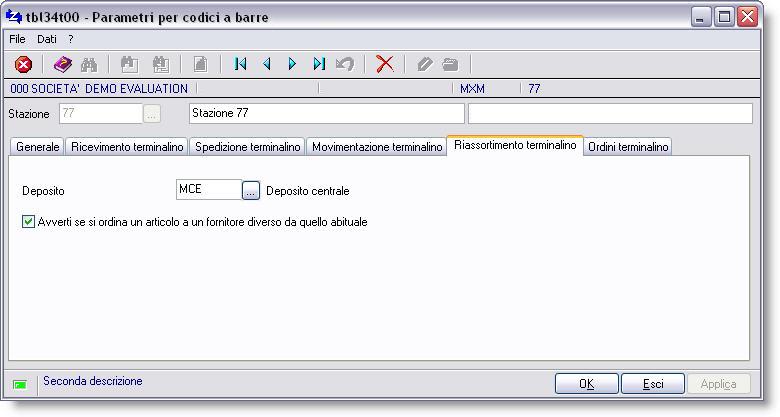
Task: Open the File menu
Action: click(17, 39)
